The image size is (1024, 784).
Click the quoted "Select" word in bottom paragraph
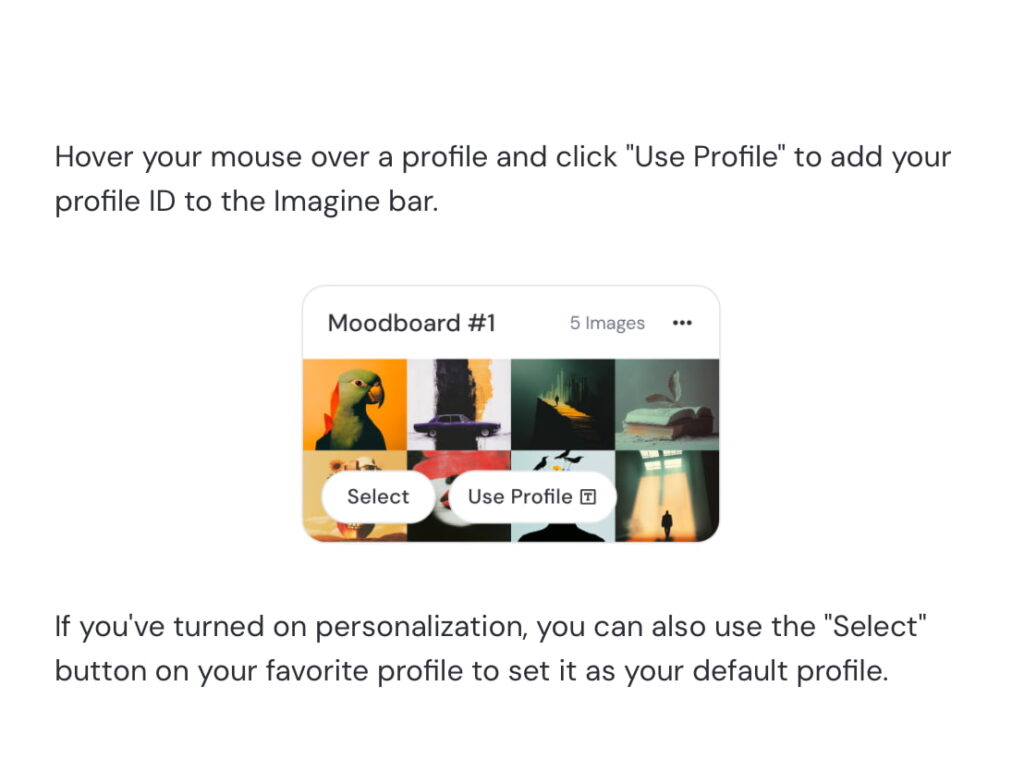[x=875, y=626]
